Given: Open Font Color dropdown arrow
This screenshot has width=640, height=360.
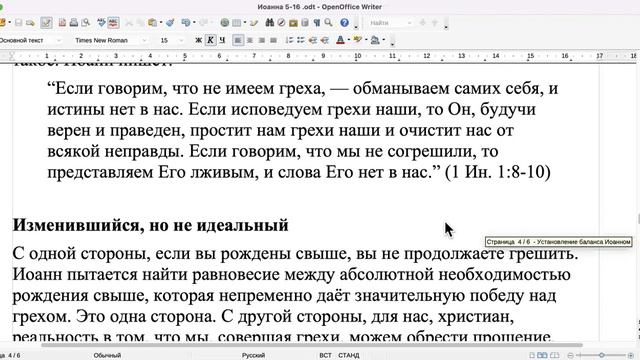Looking at the screenshot, I should click(349, 40).
